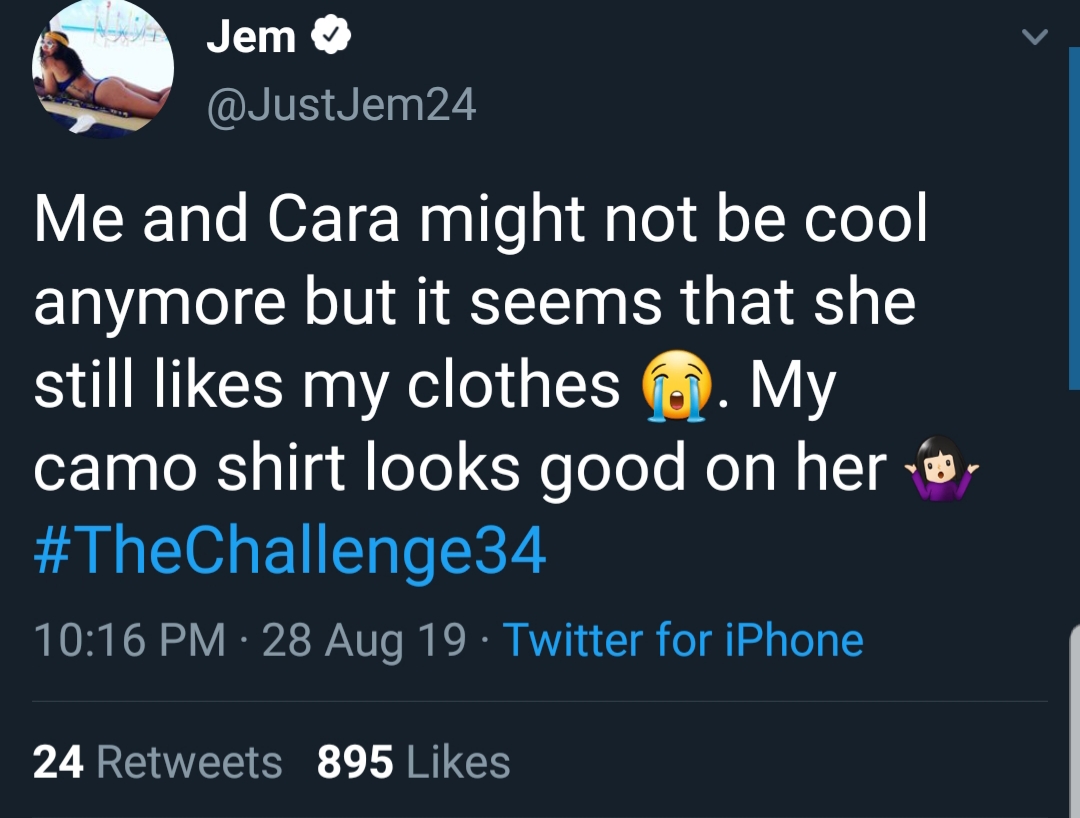View the 24 Retweets list

point(158,762)
